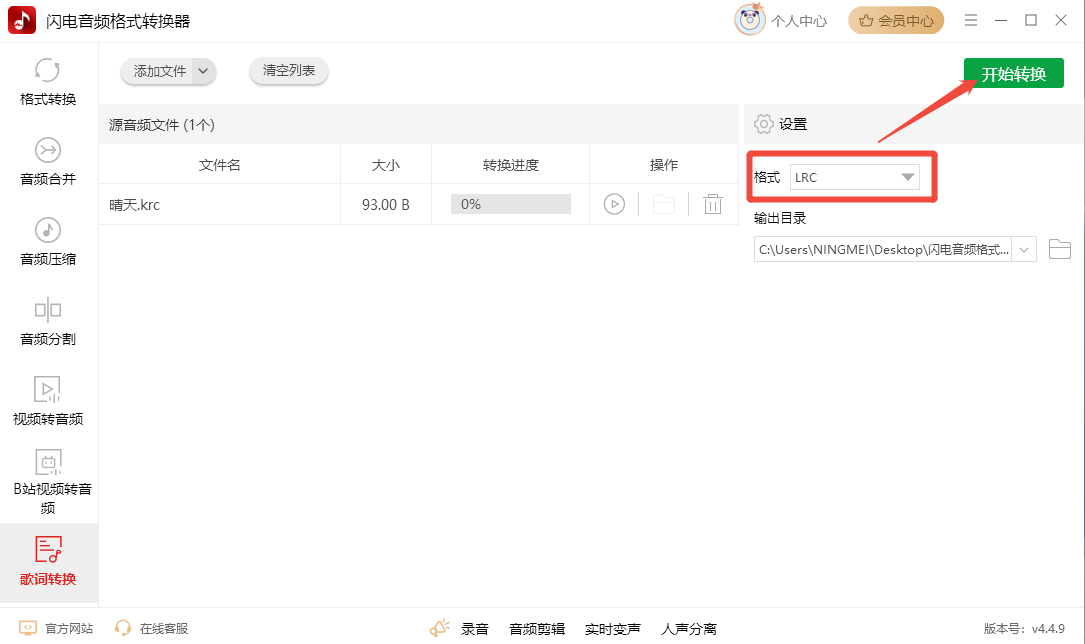This screenshot has width=1085, height=644.
Task: Expand the output directory path dropdown
Action: (1024, 249)
